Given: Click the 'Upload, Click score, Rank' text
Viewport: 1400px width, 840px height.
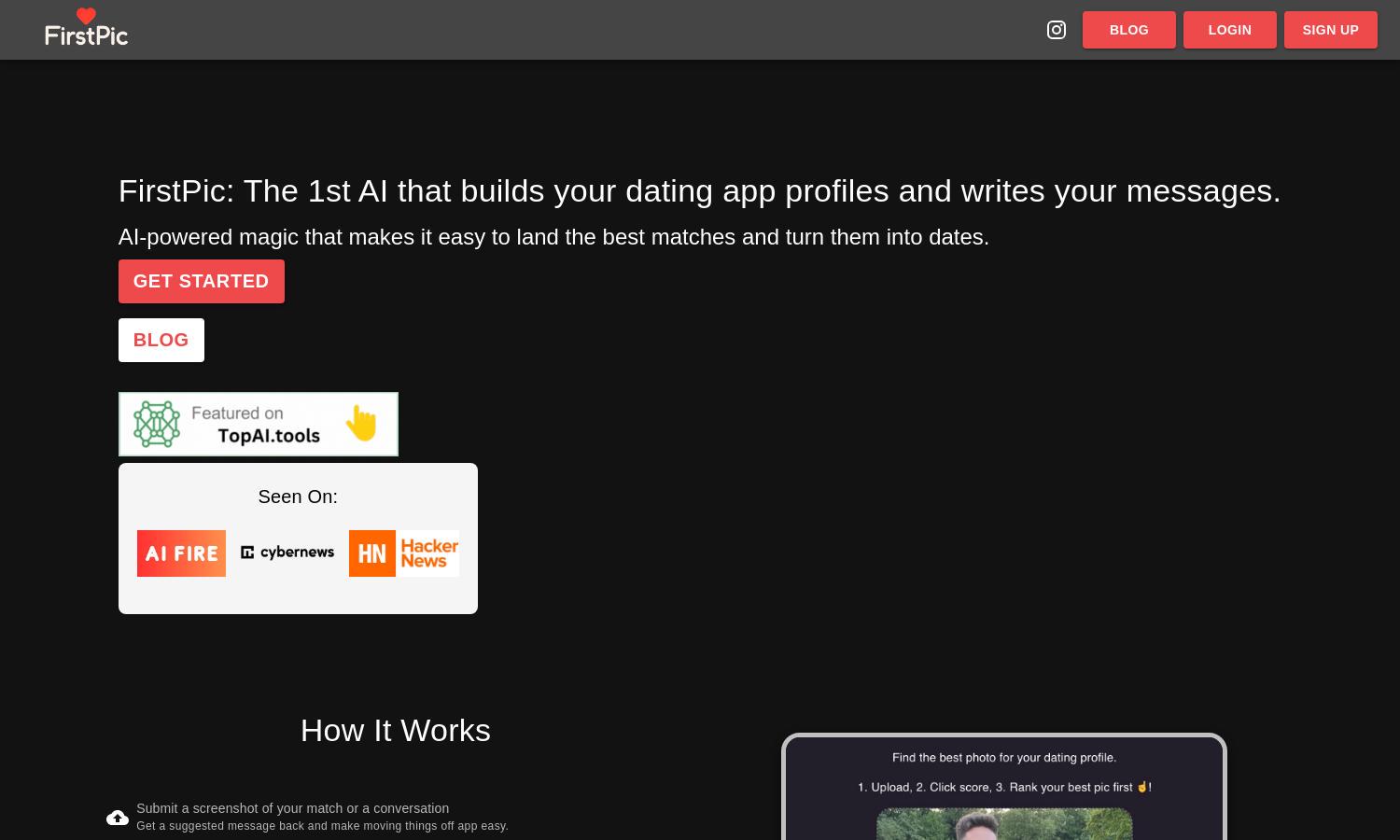Looking at the screenshot, I should pos(1004,788).
